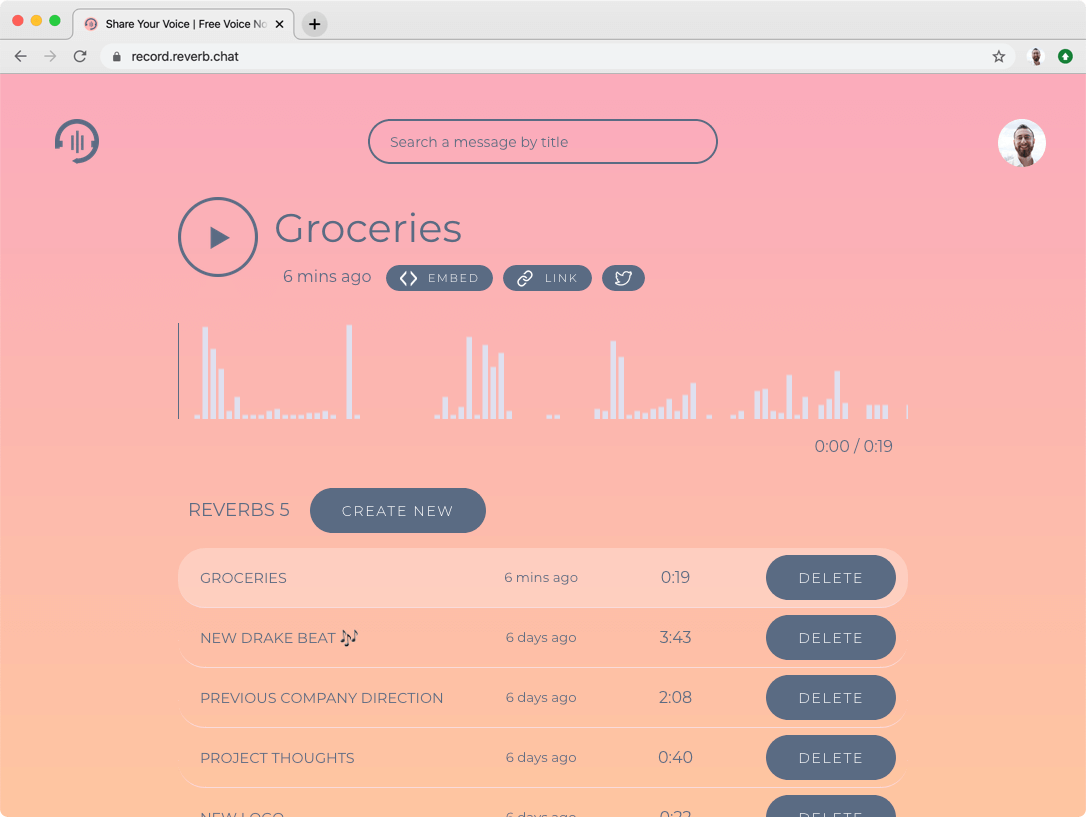Viewport: 1086px width, 817px height.
Task: Click the green browser extension icon
Action: [x=1063, y=57]
